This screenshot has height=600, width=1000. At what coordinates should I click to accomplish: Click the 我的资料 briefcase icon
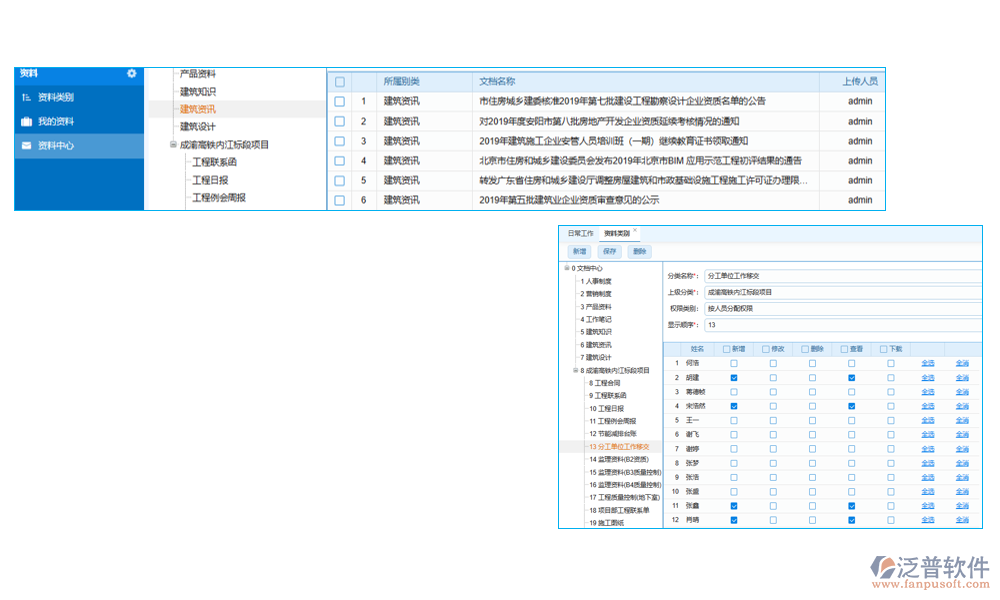[26, 122]
